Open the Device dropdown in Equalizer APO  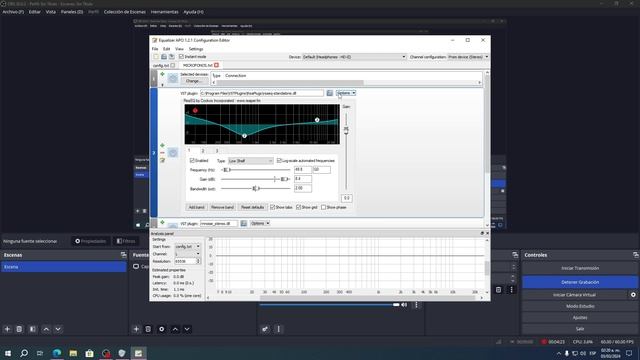[354, 57]
